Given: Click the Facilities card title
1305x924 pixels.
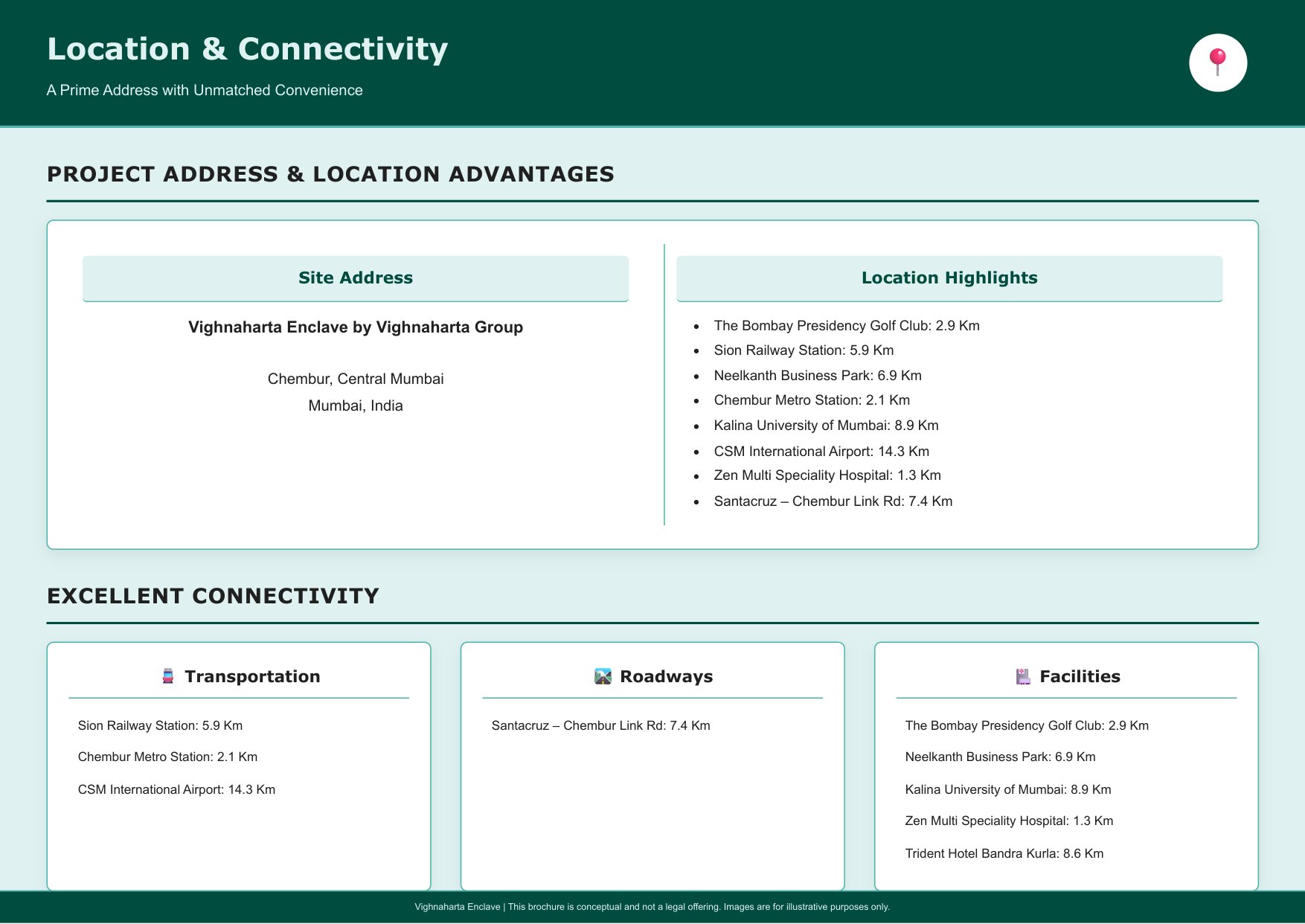Looking at the screenshot, I should point(1080,676).
